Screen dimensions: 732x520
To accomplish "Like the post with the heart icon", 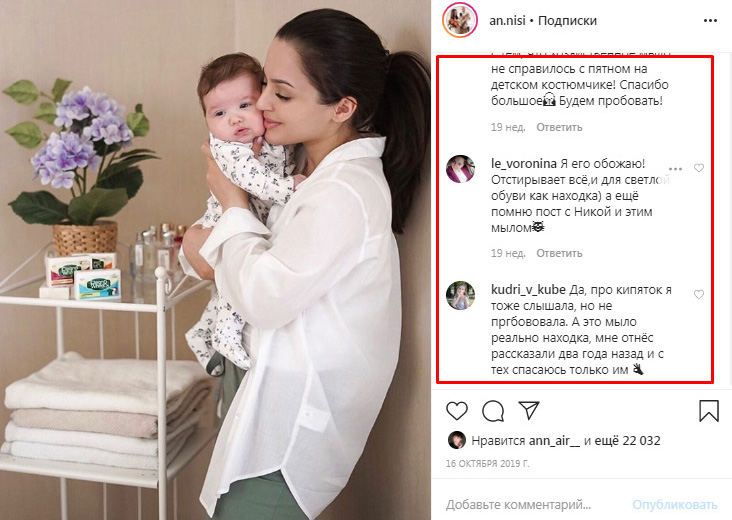I will click(457, 411).
